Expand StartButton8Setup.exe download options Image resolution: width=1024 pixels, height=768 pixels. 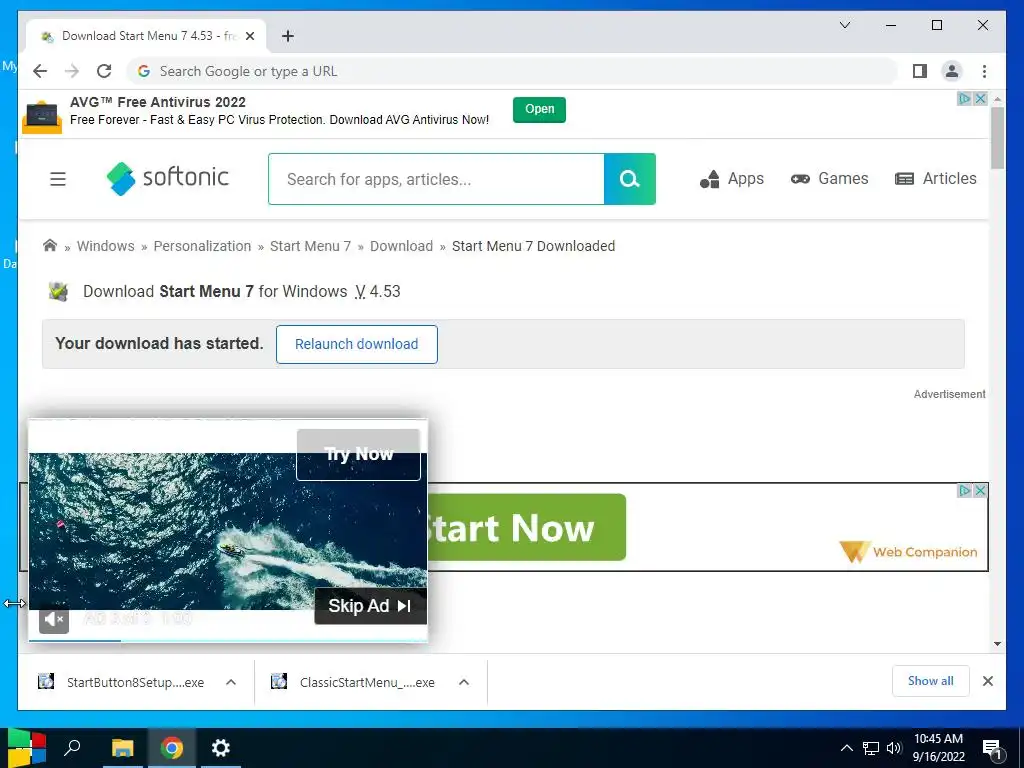click(x=231, y=682)
